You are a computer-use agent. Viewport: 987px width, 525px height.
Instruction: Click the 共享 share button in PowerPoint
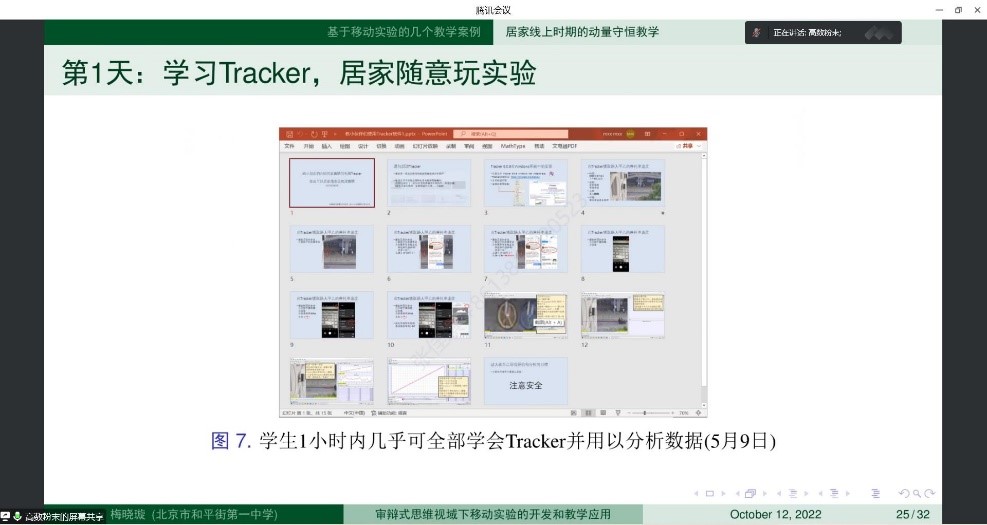coord(687,146)
